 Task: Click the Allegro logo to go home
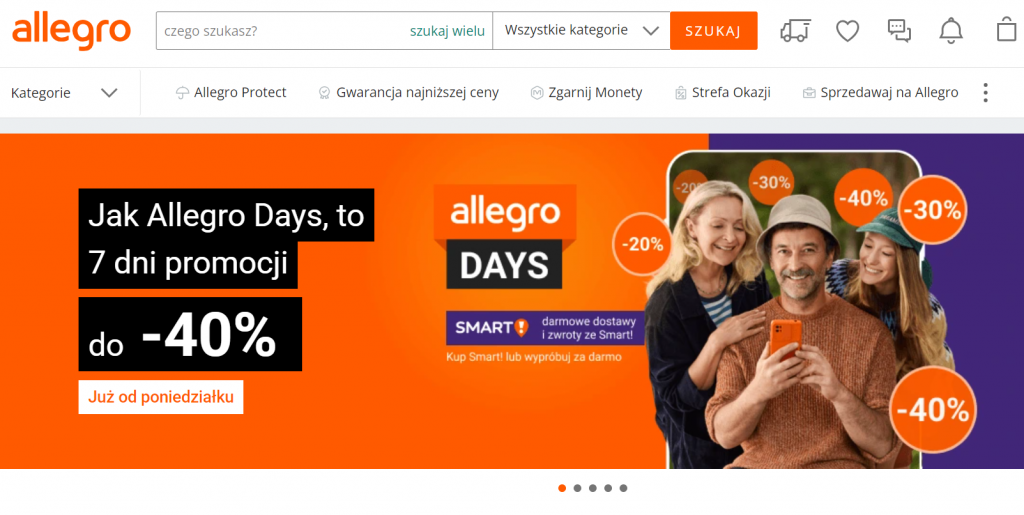tap(71, 31)
